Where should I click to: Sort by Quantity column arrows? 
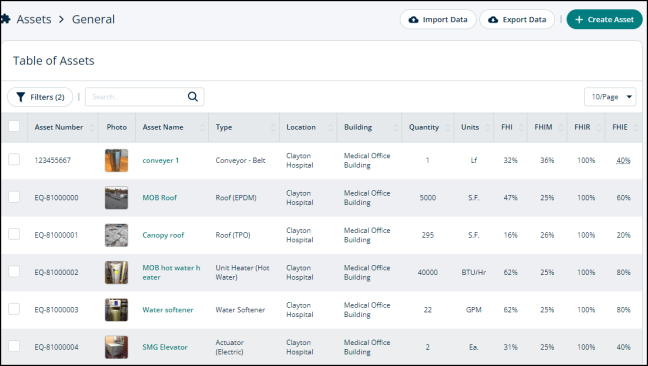coord(448,128)
